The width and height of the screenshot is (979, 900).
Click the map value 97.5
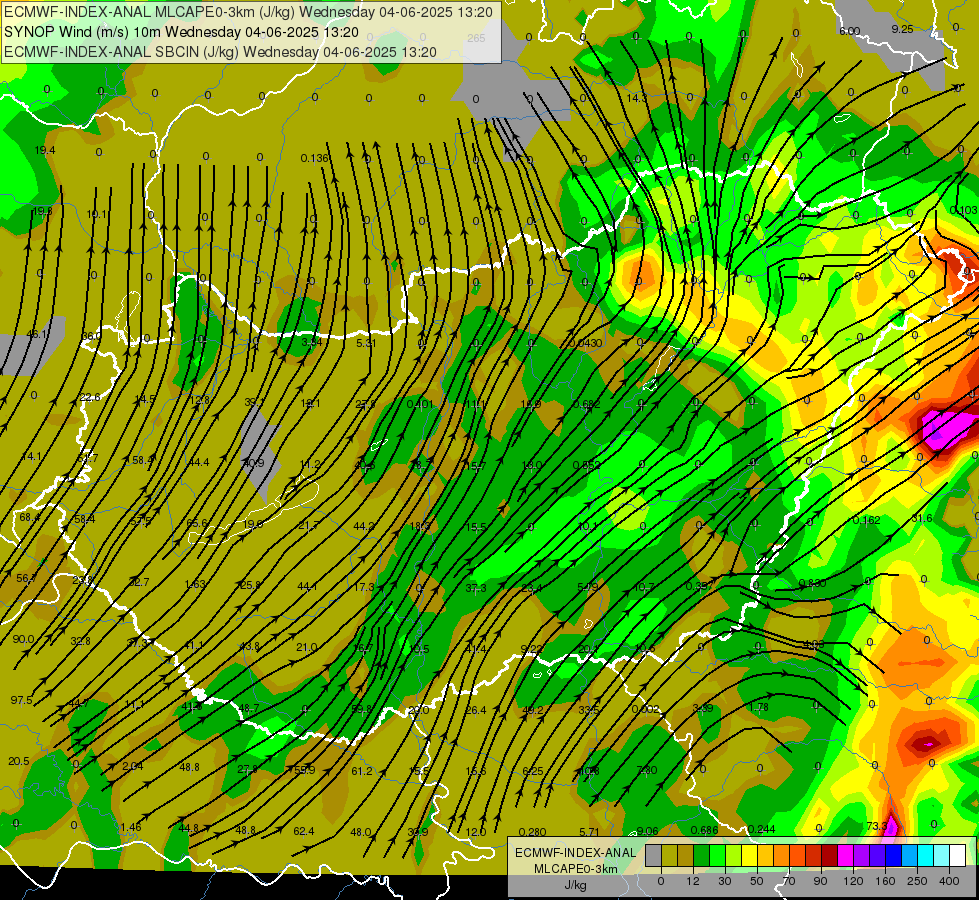(22, 700)
